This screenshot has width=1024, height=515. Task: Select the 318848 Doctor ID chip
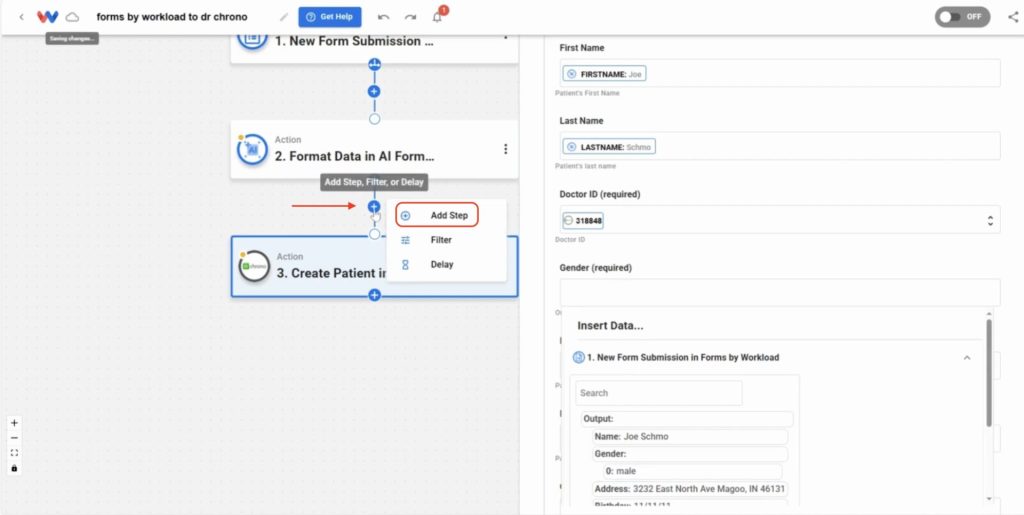(x=583, y=221)
